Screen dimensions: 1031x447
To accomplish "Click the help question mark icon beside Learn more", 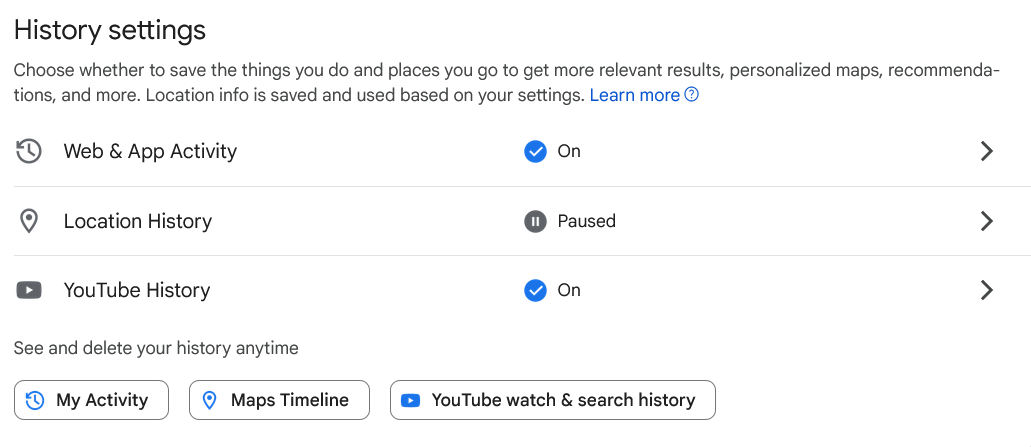I will point(691,96).
